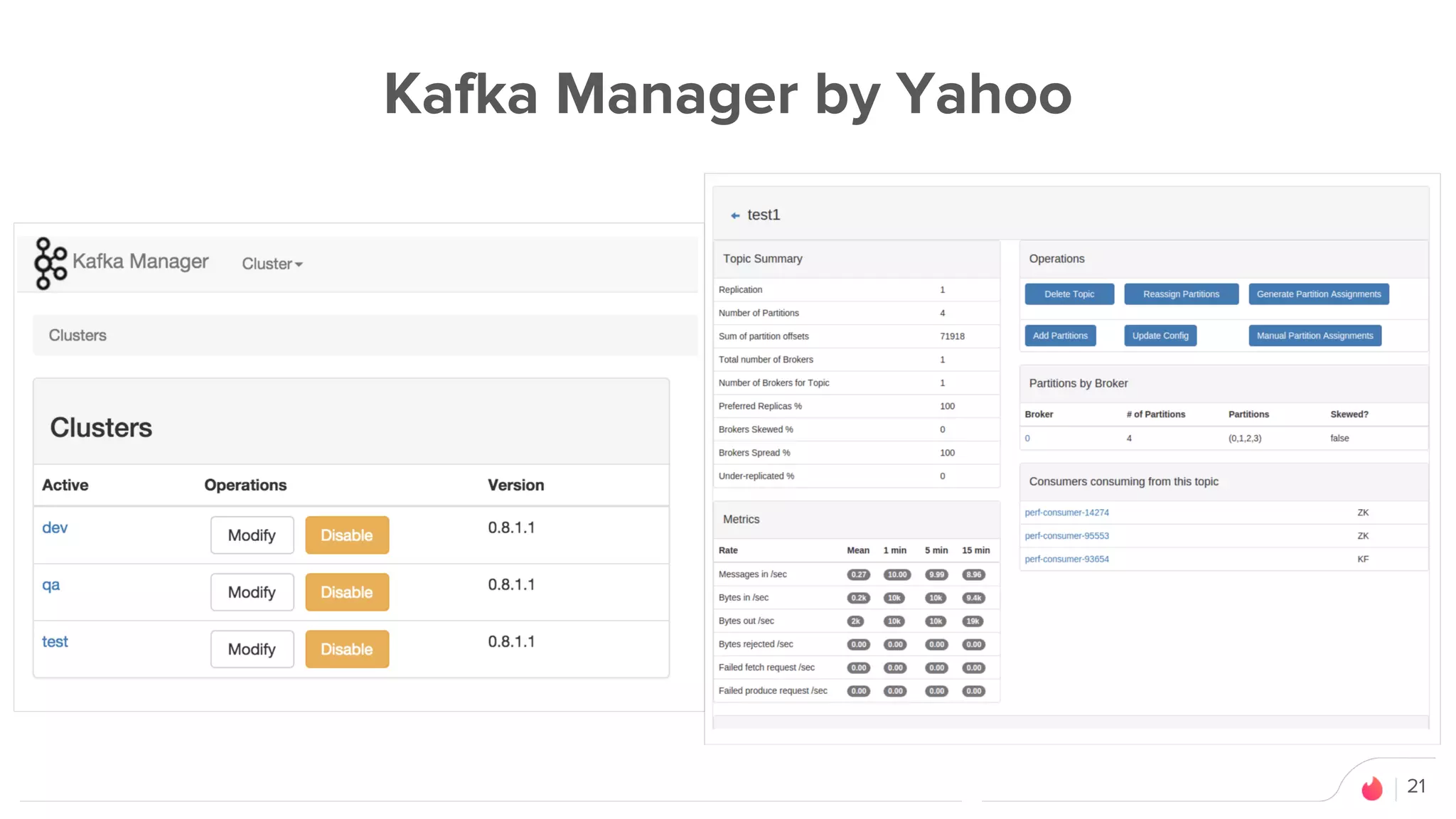Click the Delete Topic button
Image resolution: width=1456 pixels, height=819 pixels.
point(1069,294)
